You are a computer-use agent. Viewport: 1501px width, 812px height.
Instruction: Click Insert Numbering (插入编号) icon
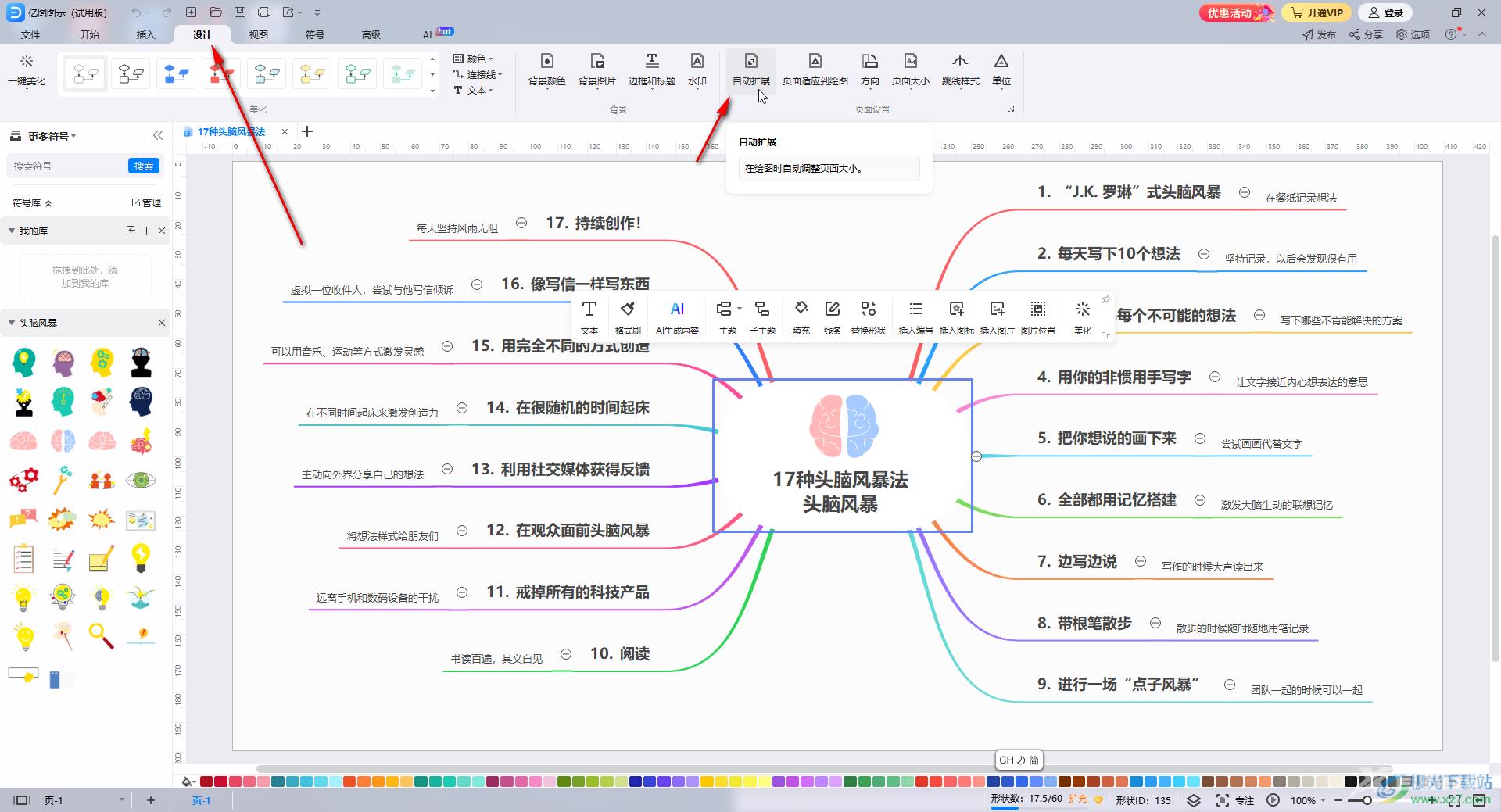915,317
